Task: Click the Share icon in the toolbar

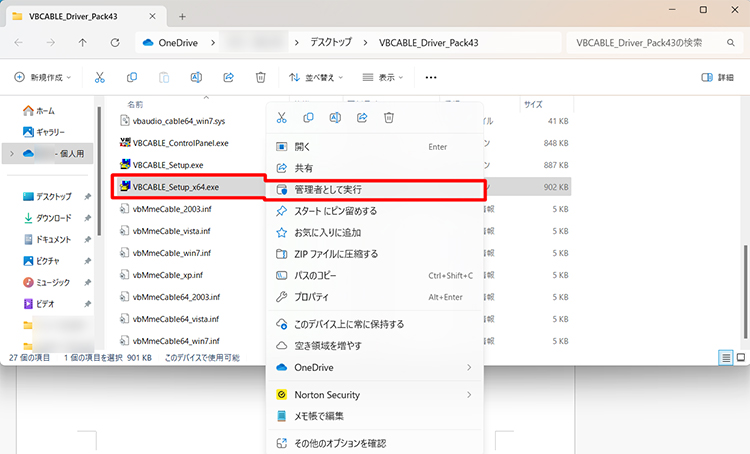Action: tap(229, 78)
